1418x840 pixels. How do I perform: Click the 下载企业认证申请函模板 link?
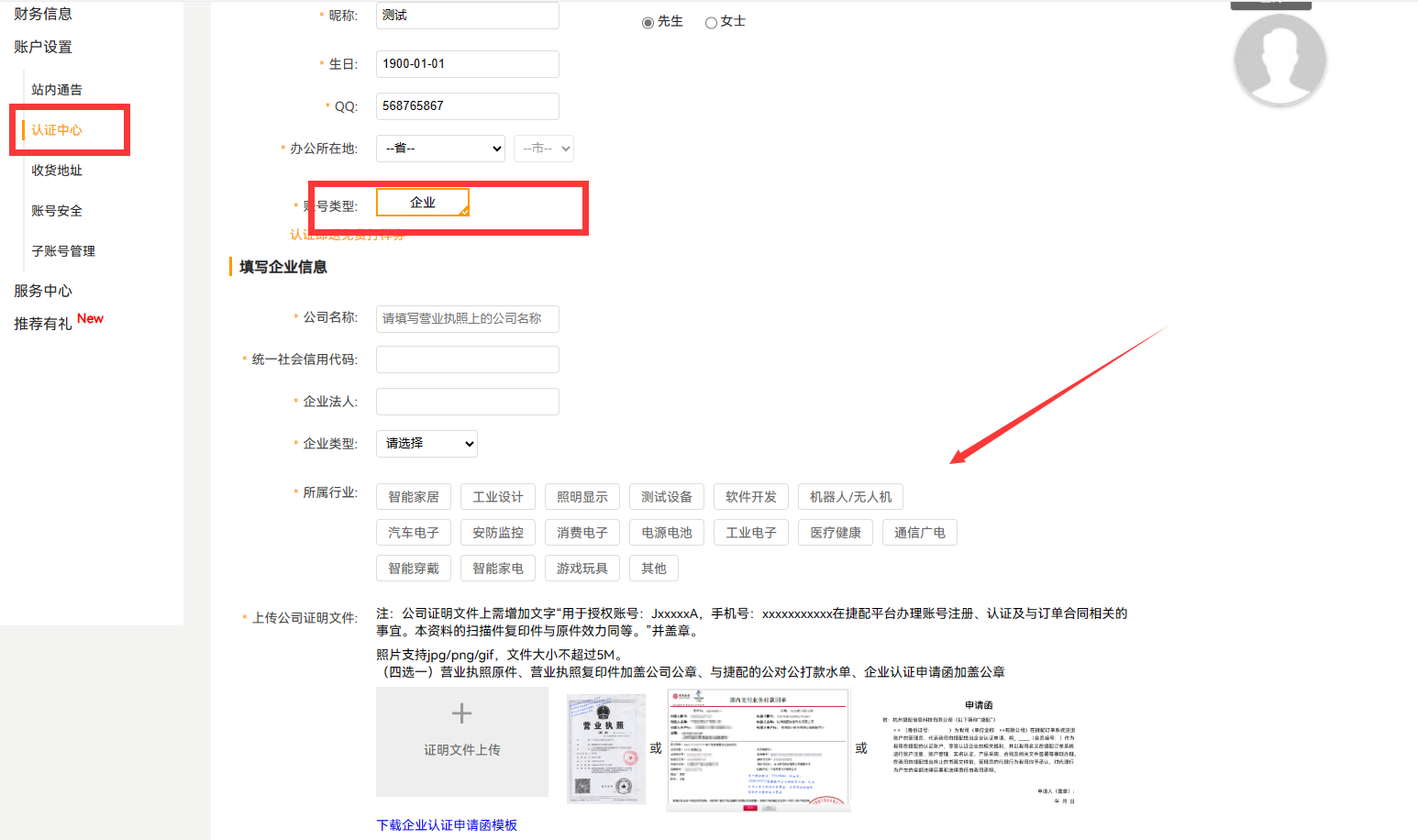click(447, 825)
